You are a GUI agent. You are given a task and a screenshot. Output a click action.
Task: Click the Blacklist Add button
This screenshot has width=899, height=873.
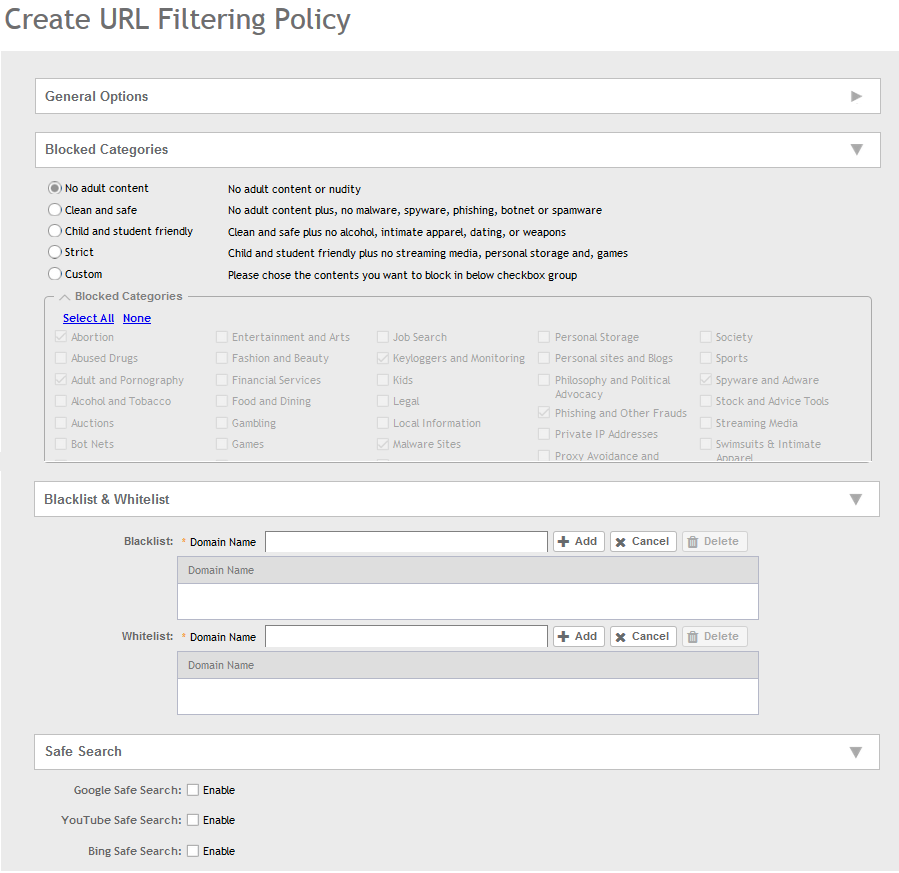578,541
